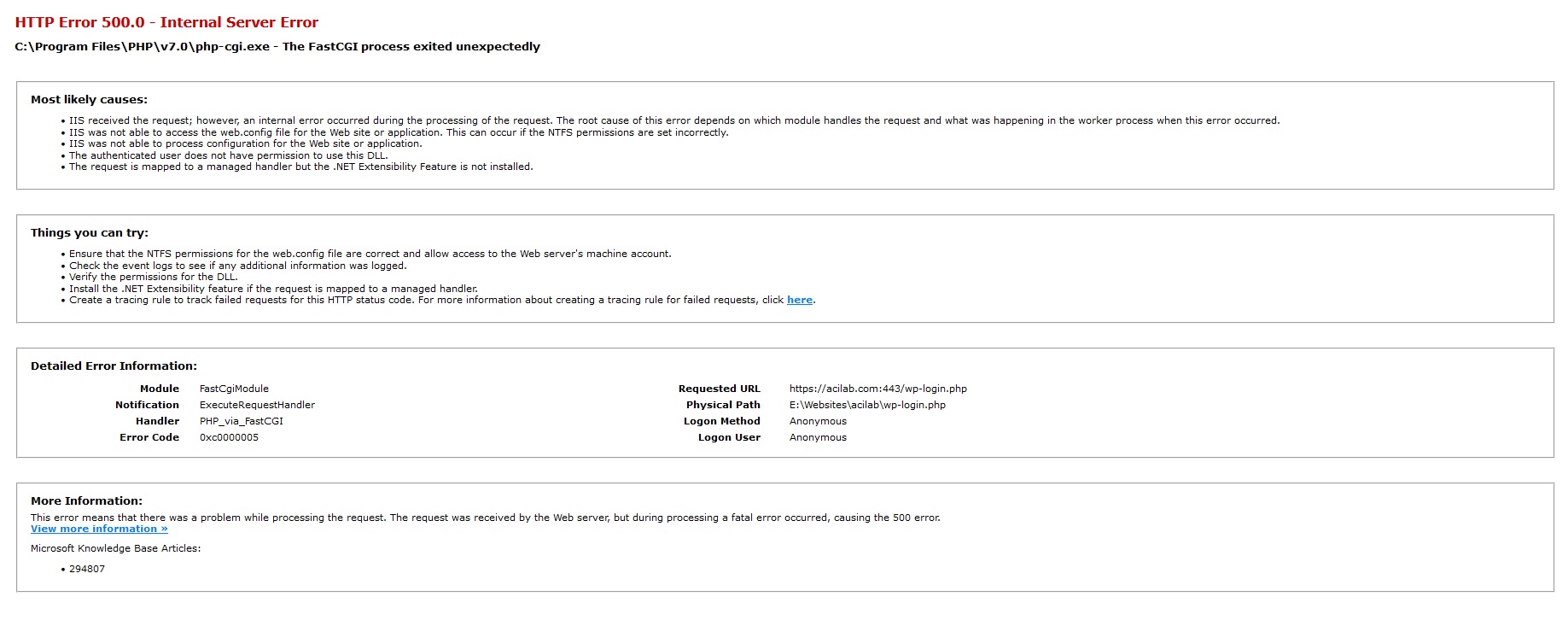This screenshot has width=1568, height=626.
Task: Click the Knowledge Base article number 294807
Action: [87, 569]
